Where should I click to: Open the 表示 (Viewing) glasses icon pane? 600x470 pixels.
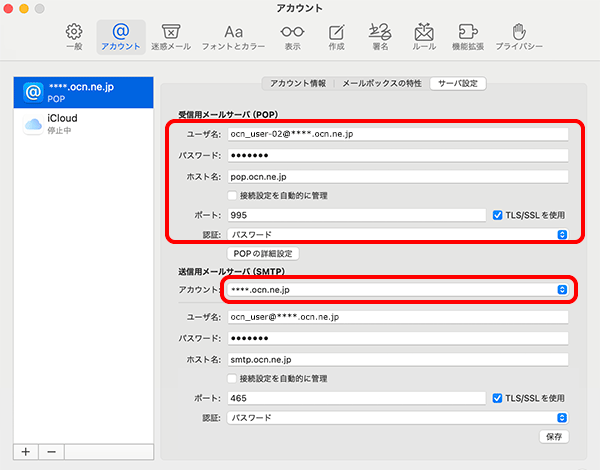click(x=292, y=37)
